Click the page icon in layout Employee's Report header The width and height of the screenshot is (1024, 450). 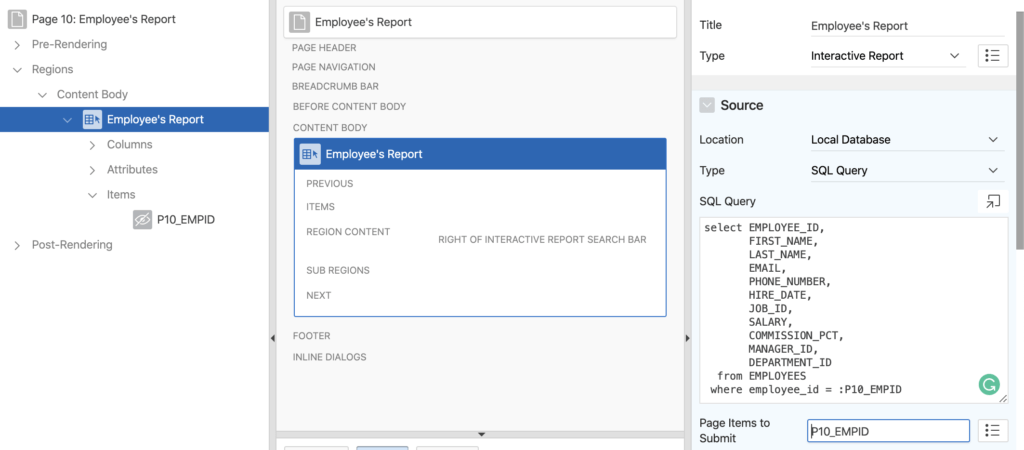299,22
